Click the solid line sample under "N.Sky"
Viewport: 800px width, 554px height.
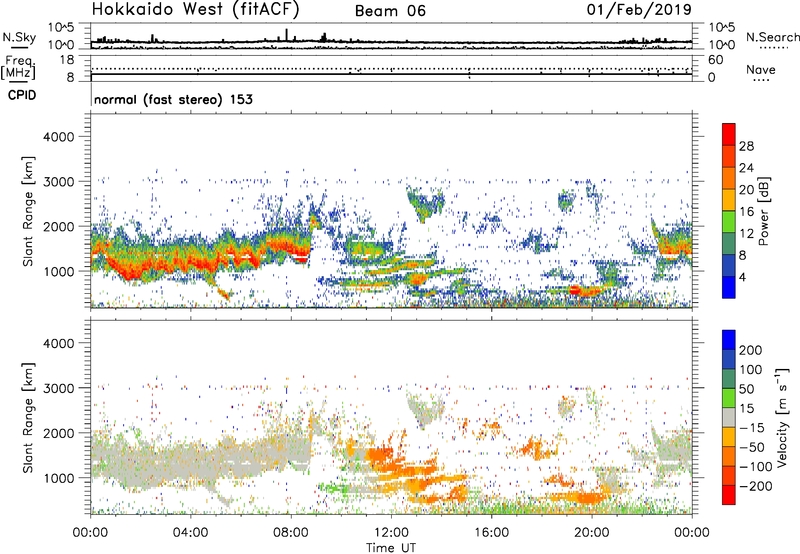tap(19, 47)
